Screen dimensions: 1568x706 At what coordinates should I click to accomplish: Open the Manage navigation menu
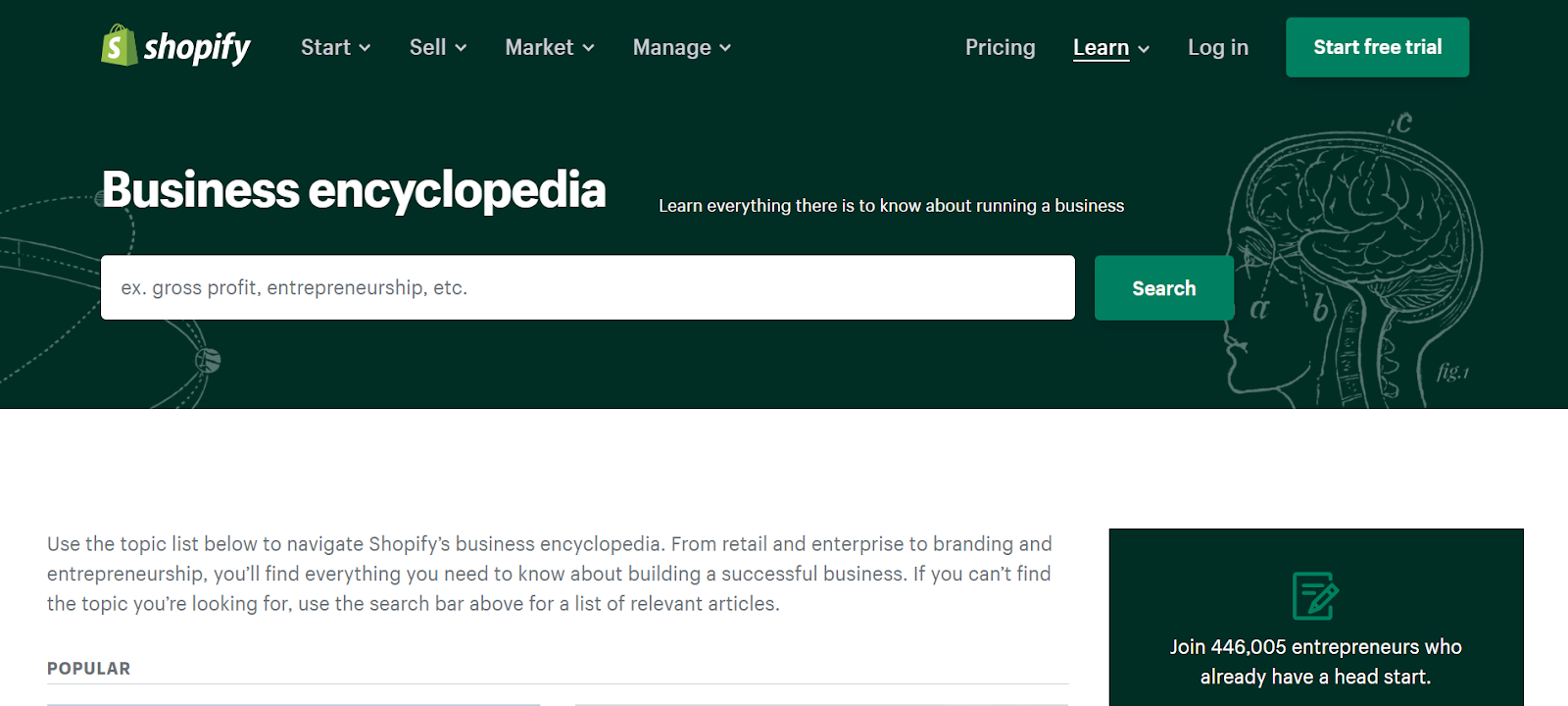[x=672, y=47]
